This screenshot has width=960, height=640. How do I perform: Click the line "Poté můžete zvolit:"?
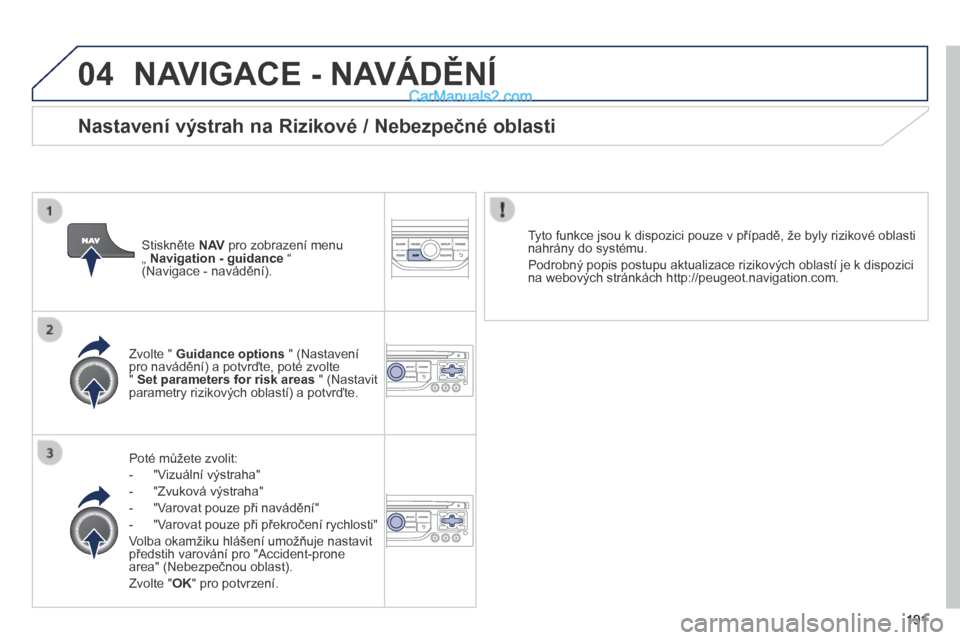point(183,459)
